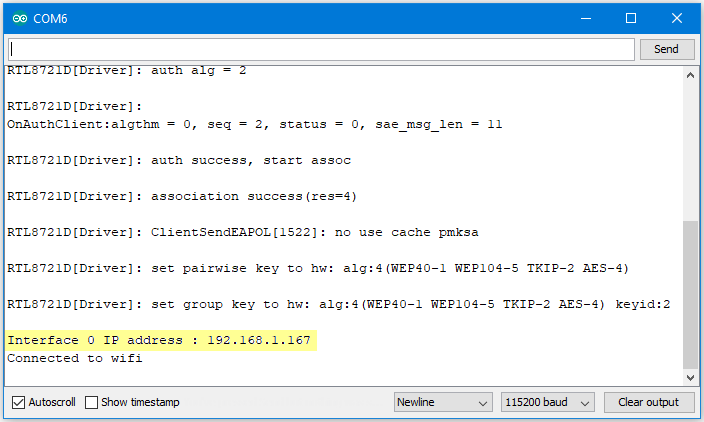
Task: Click the baud rate dropdown arrow
Action: [x=585, y=403]
